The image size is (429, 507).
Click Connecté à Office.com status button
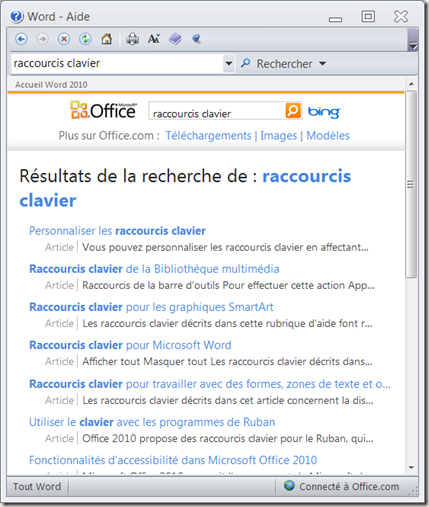pyautogui.click(x=342, y=487)
